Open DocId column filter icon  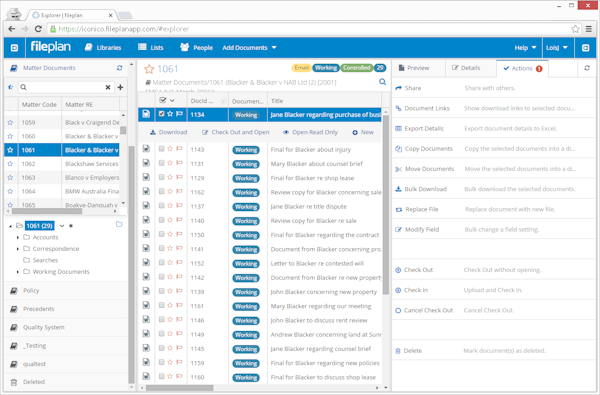coord(223,101)
